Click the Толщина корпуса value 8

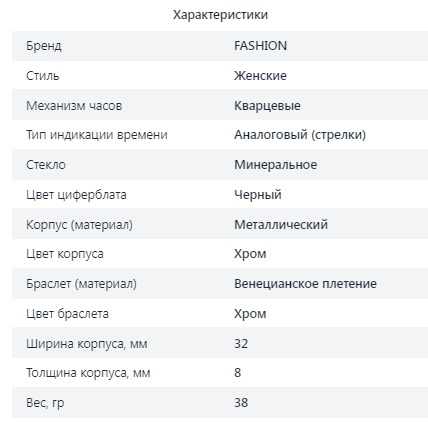coord(237,373)
